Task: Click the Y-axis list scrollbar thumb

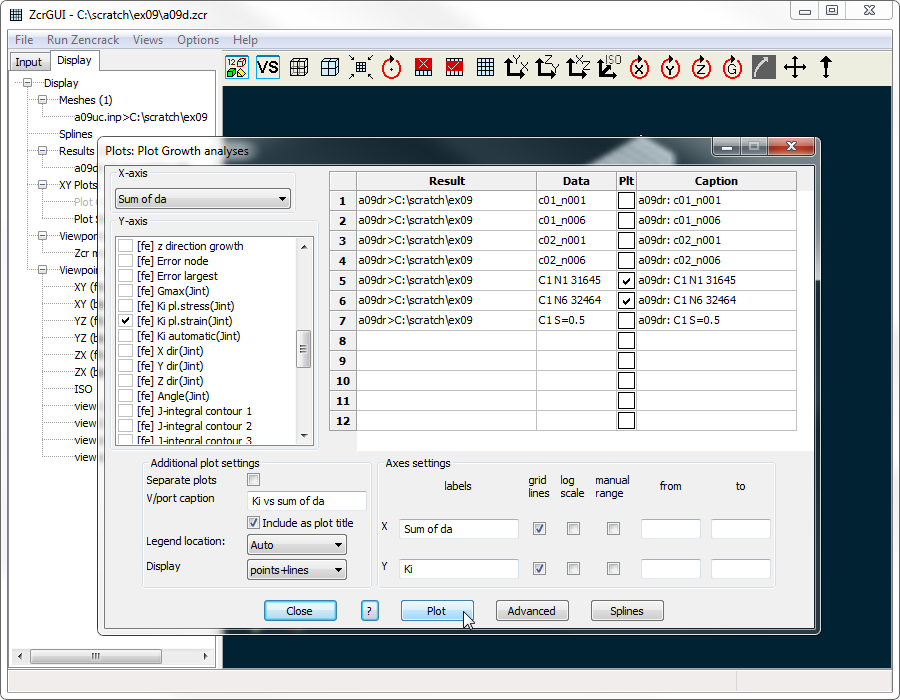Action: click(304, 348)
